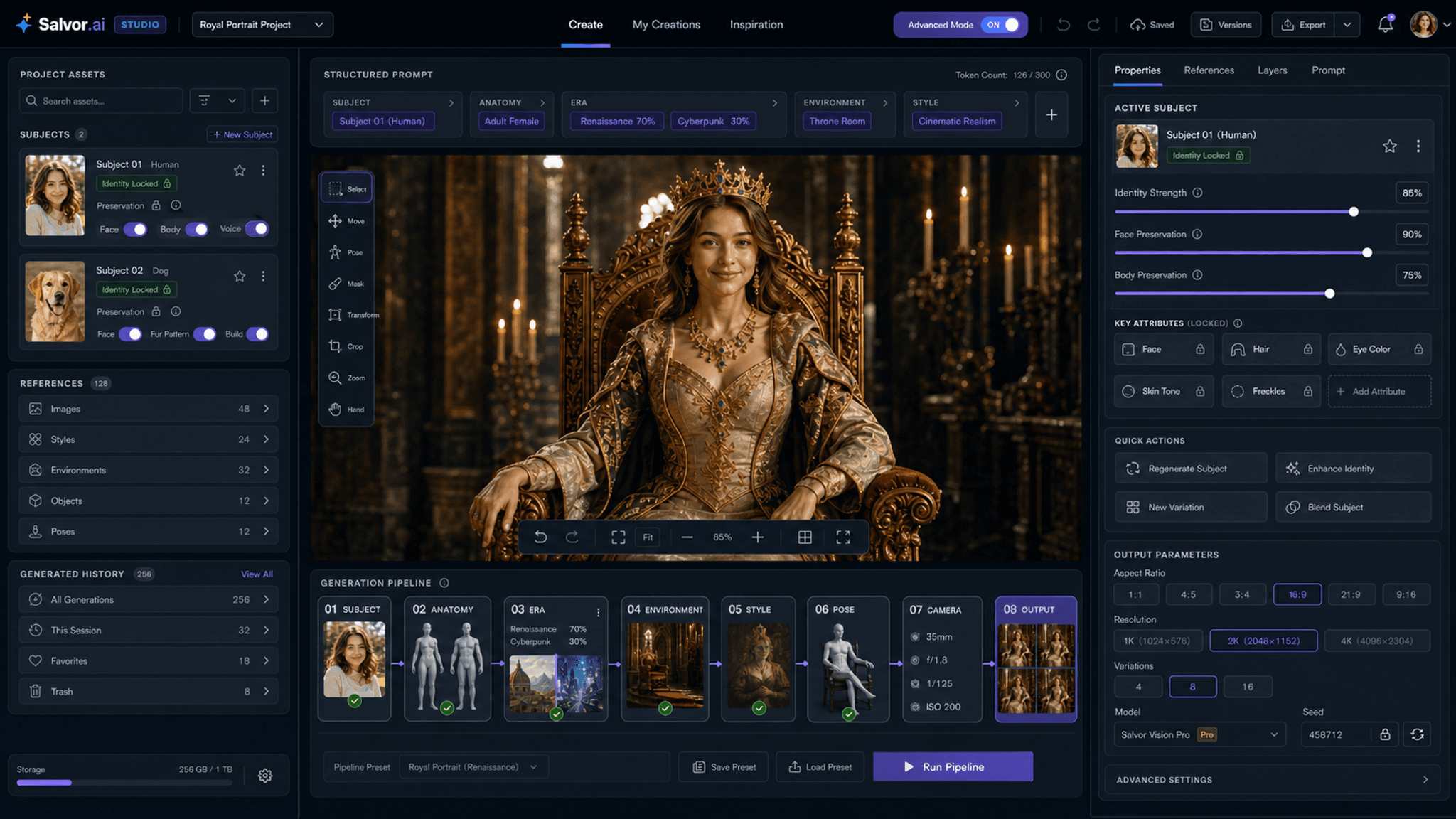Enter fullscreen canvas view
The image size is (1456, 819).
[x=843, y=537]
